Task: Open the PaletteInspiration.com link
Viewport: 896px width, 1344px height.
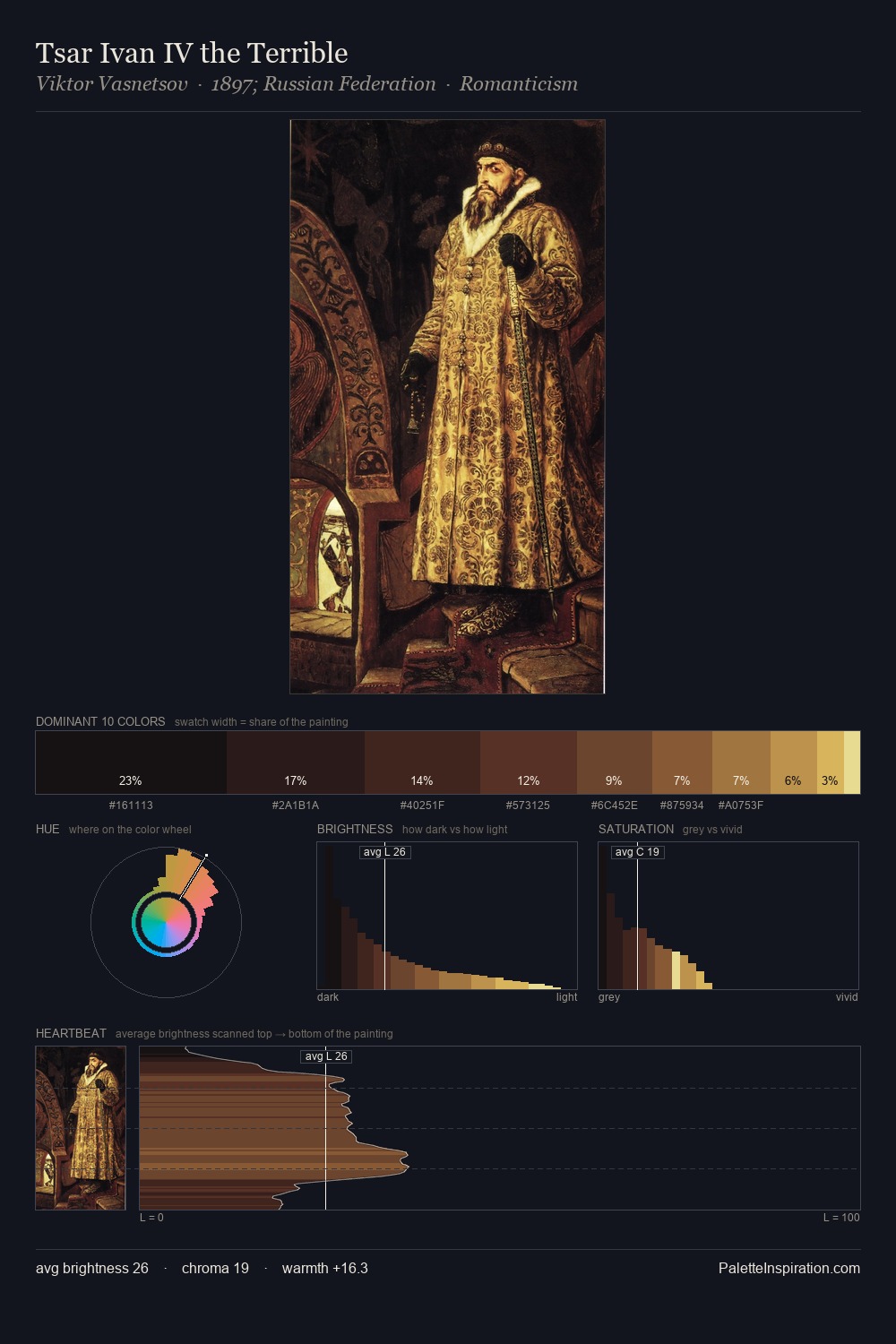Action: click(x=789, y=1269)
